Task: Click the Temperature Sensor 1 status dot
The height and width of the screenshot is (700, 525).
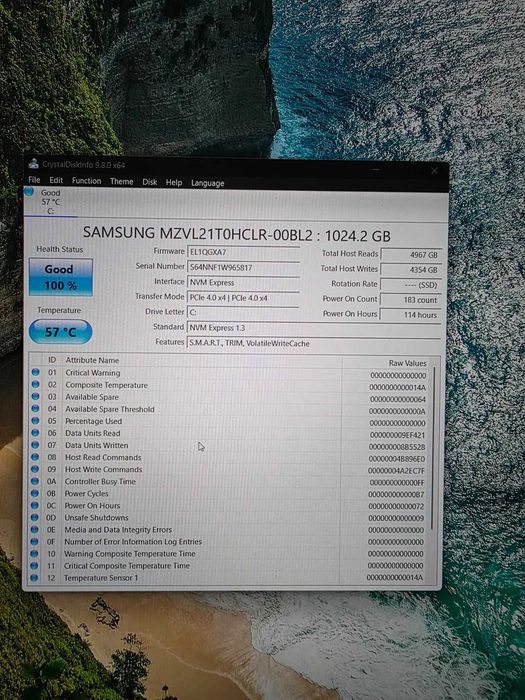Action: pos(34,578)
